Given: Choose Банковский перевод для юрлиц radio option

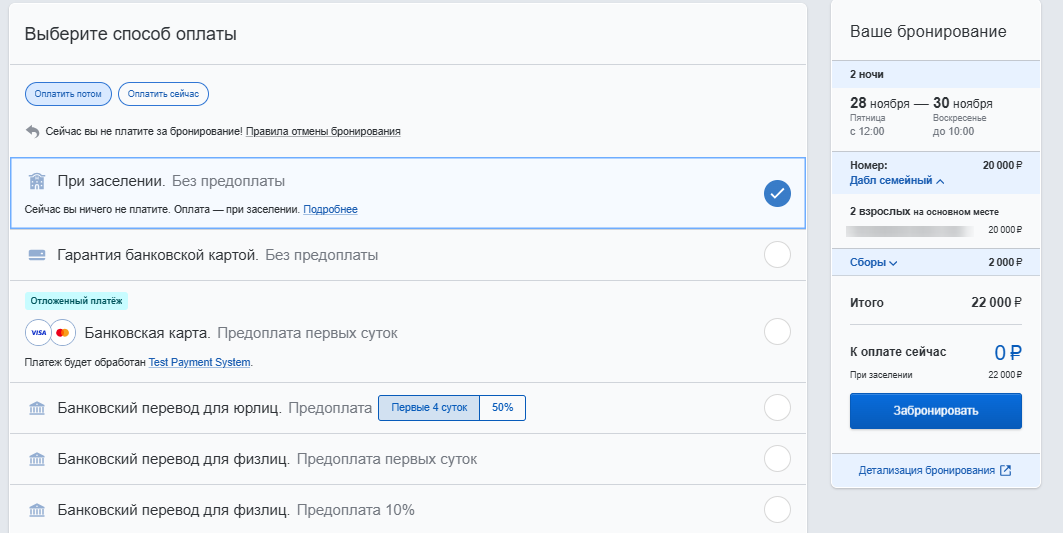Looking at the screenshot, I should pyautogui.click(x=777, y=408).
